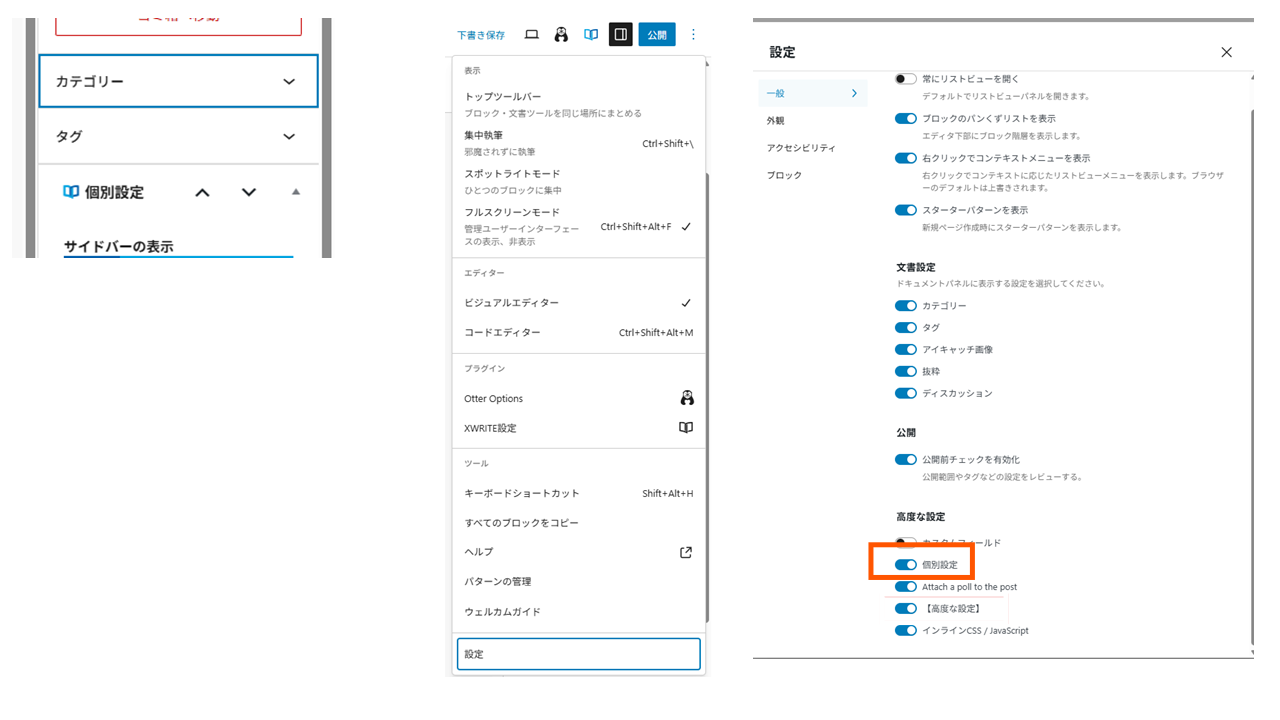Toggle the settings sidebar panel icon
This screenshot has width=1280, height=720.
[620, 35]
